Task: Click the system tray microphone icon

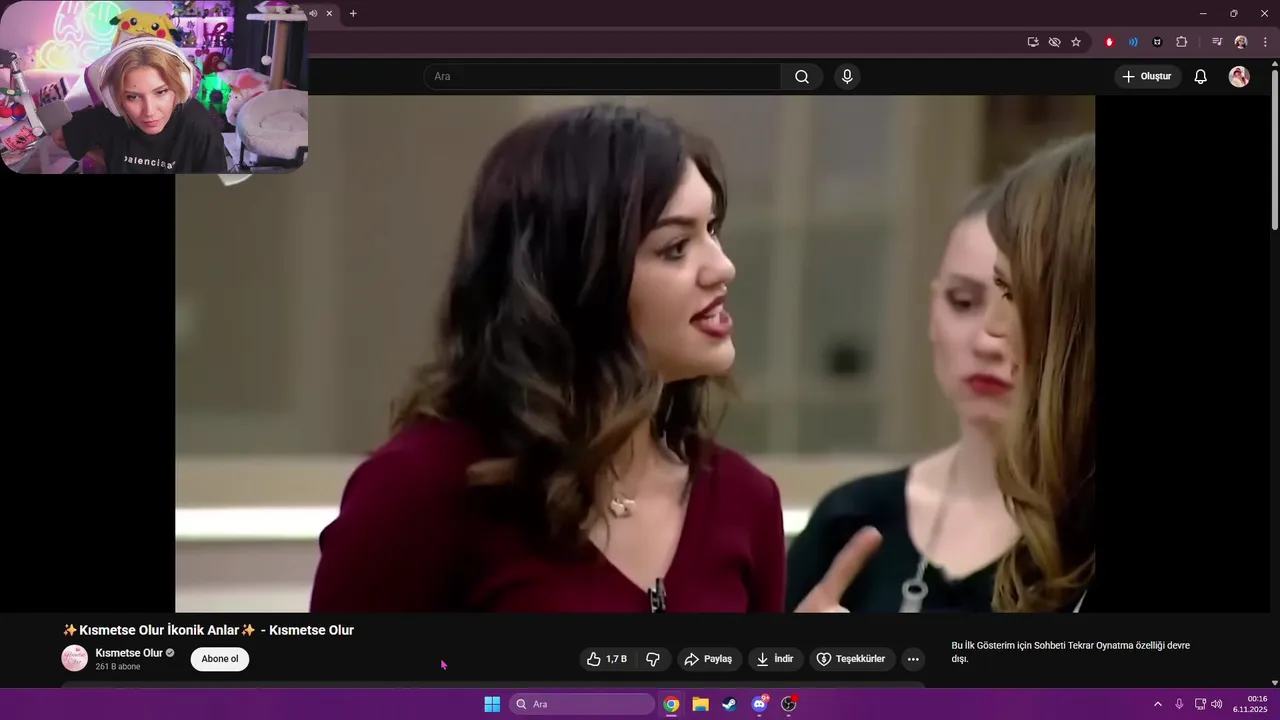Action: point(1179,704)
